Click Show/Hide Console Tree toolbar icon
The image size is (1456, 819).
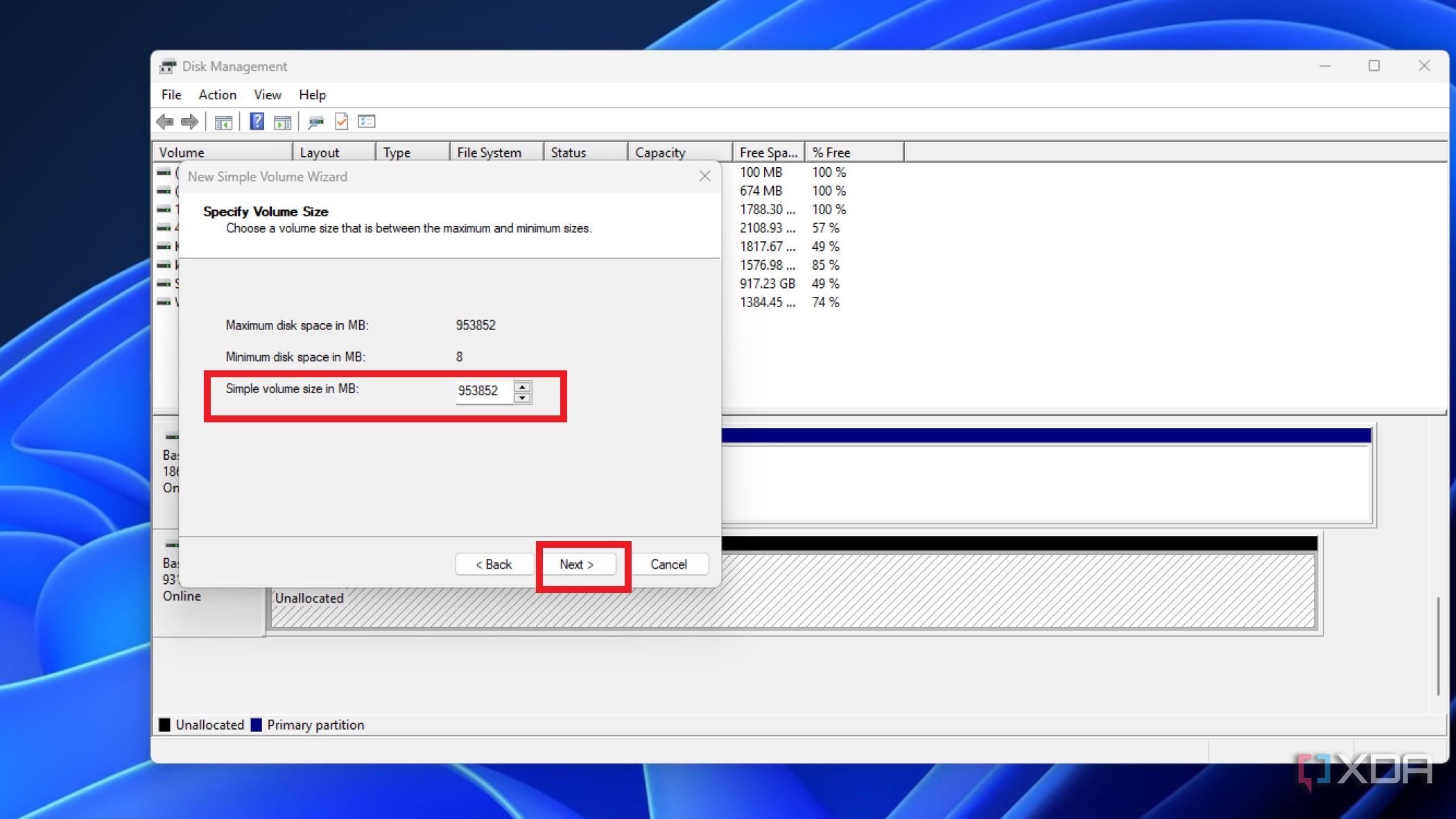(x=223, y=122)
